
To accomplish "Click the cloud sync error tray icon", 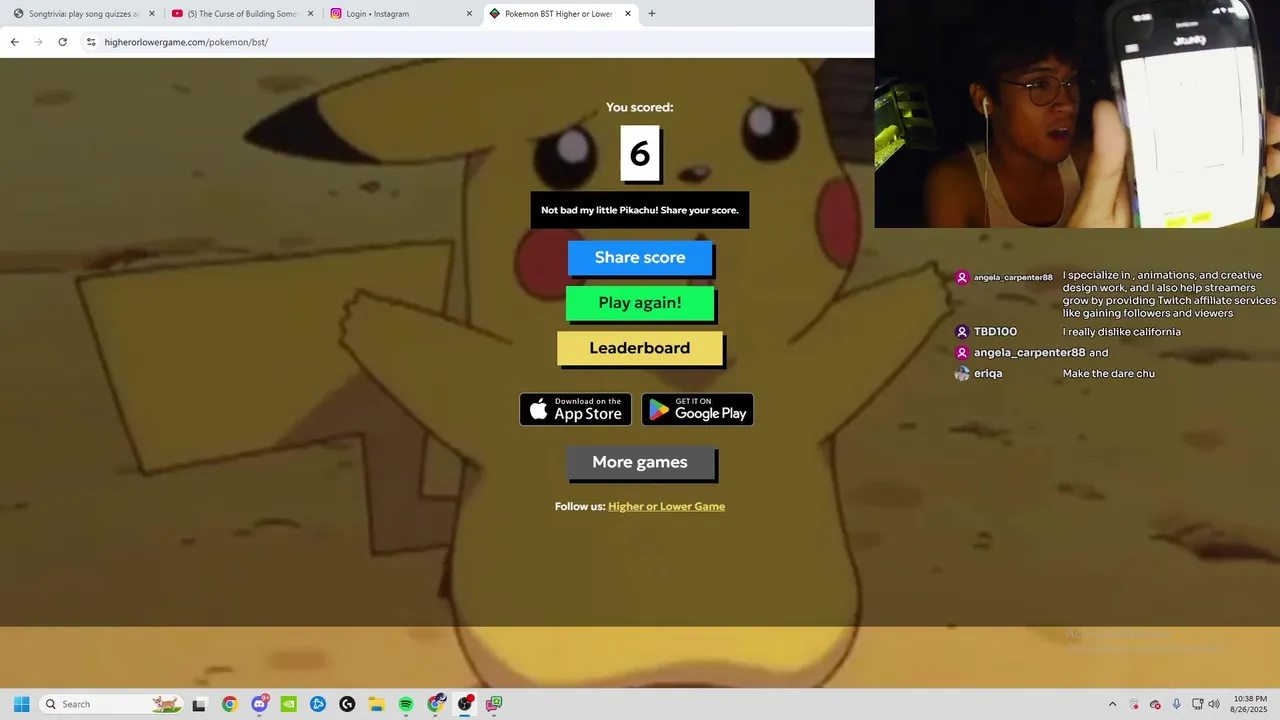I will [x=1155, y=704].
